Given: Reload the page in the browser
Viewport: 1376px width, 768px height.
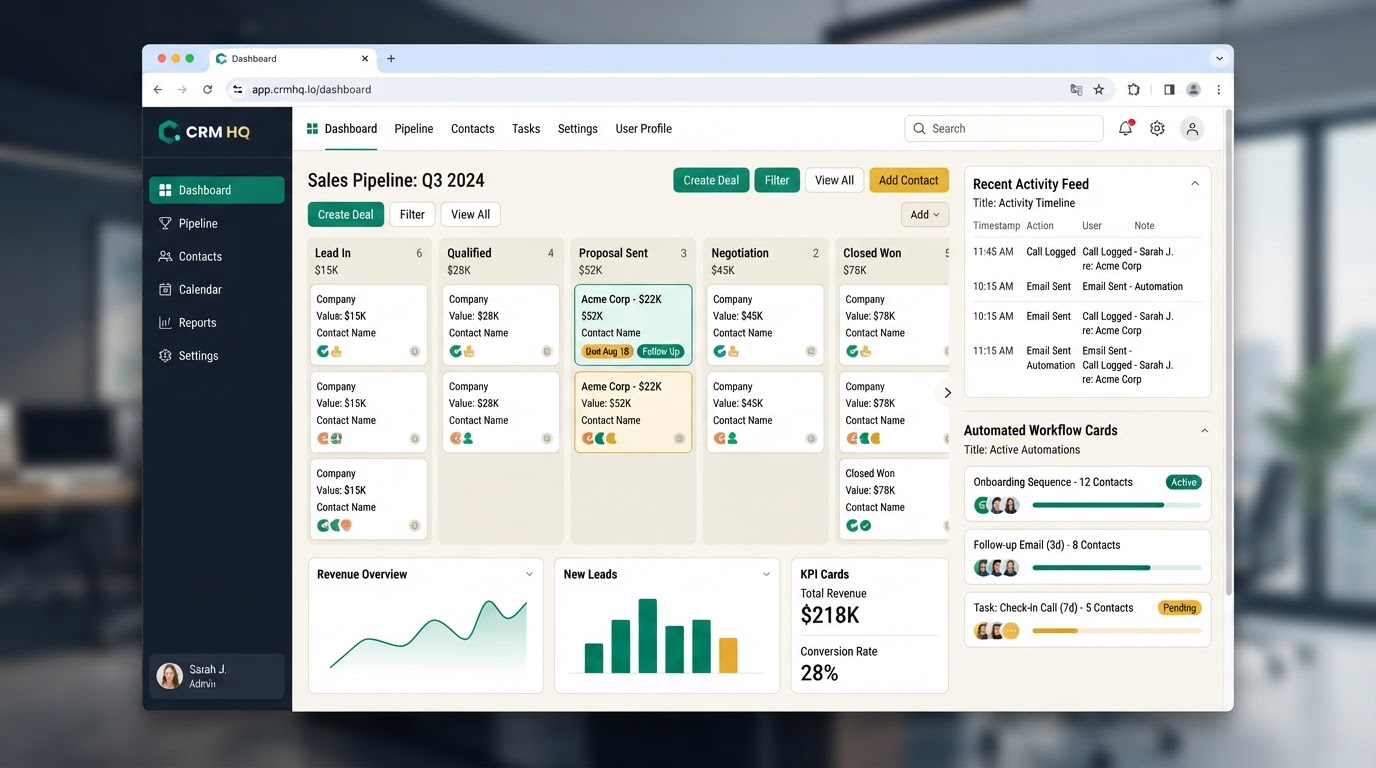Looking at the screenshot, I should [x=207, y=89].
